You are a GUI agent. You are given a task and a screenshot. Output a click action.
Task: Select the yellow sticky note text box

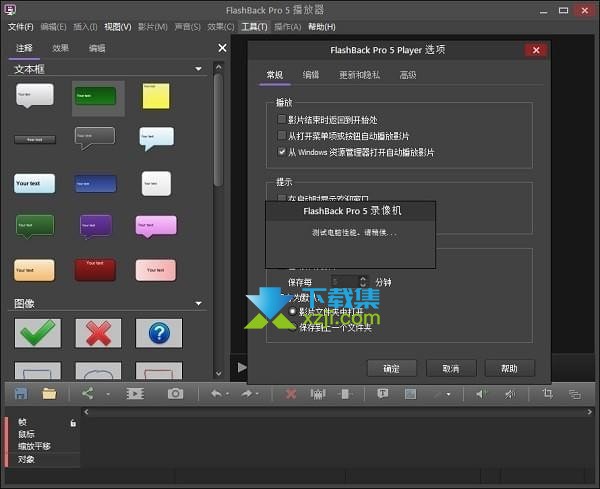pyautogui.click(x=156, y=96)
